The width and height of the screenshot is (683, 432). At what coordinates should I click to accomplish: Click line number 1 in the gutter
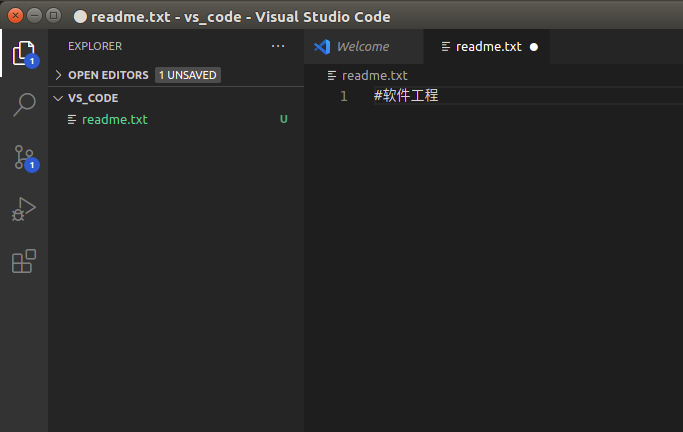[x=344, y=96]
